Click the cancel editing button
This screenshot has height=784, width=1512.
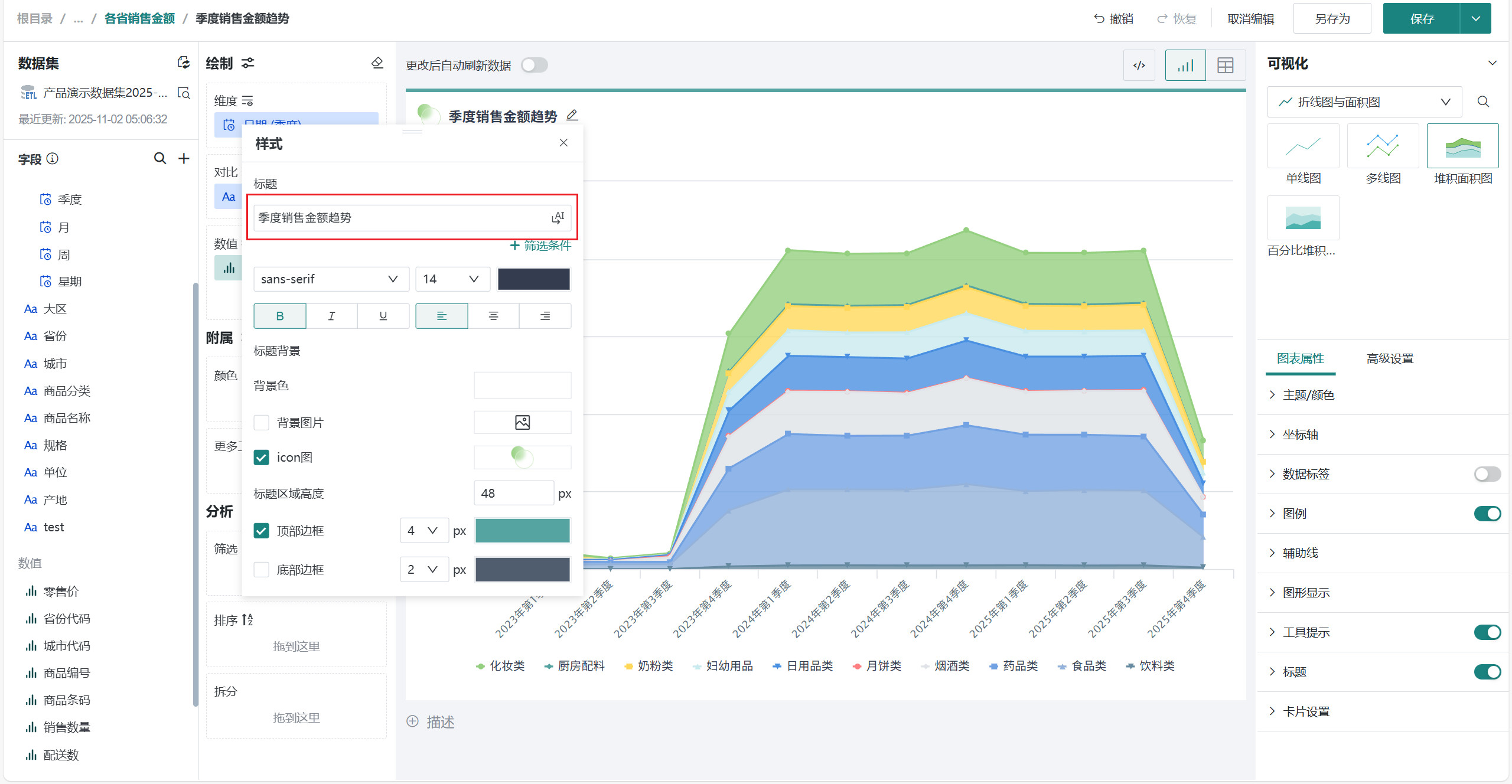[x=1250, y=18]
